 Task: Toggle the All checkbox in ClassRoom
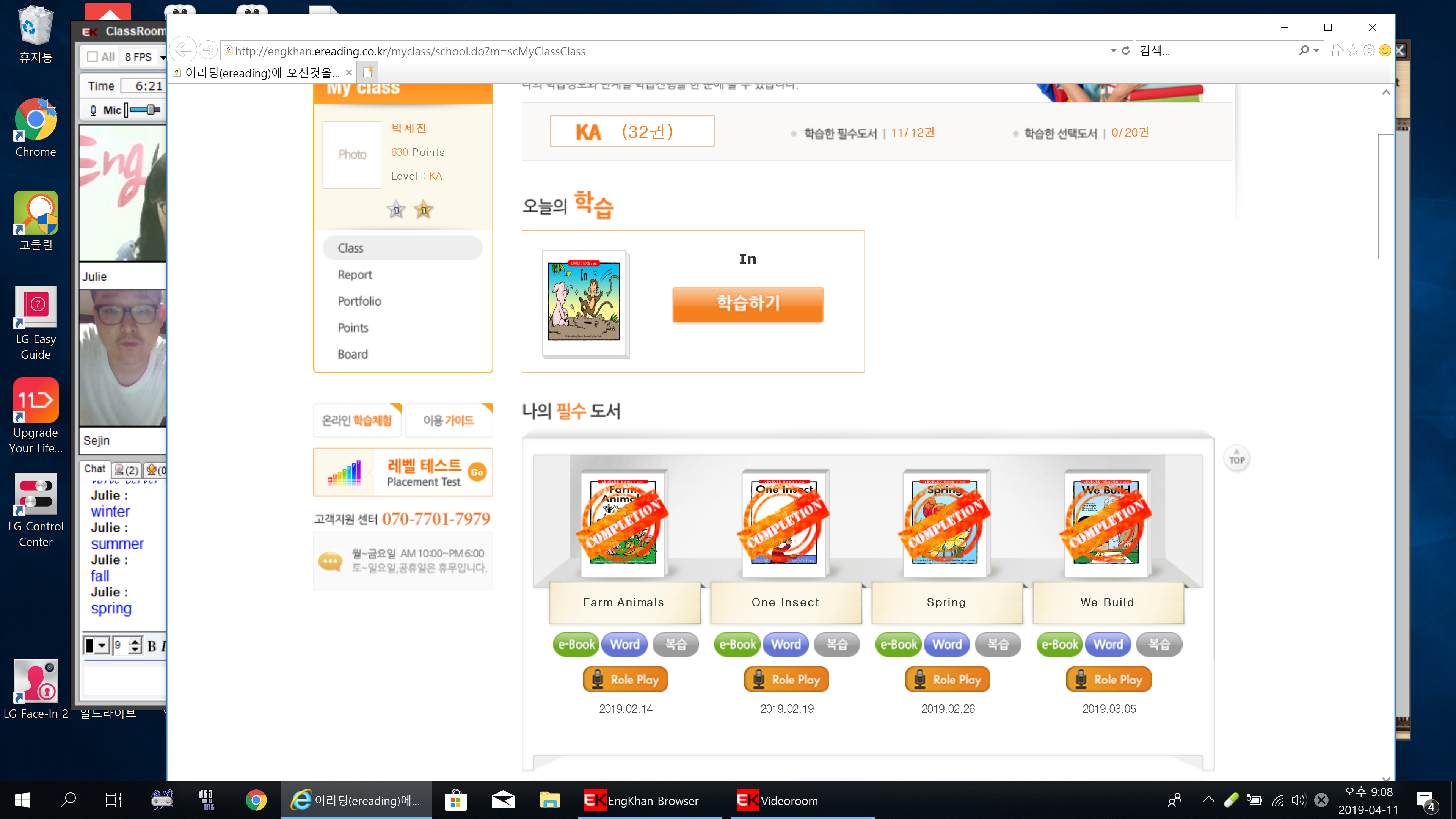coord(93,56)
